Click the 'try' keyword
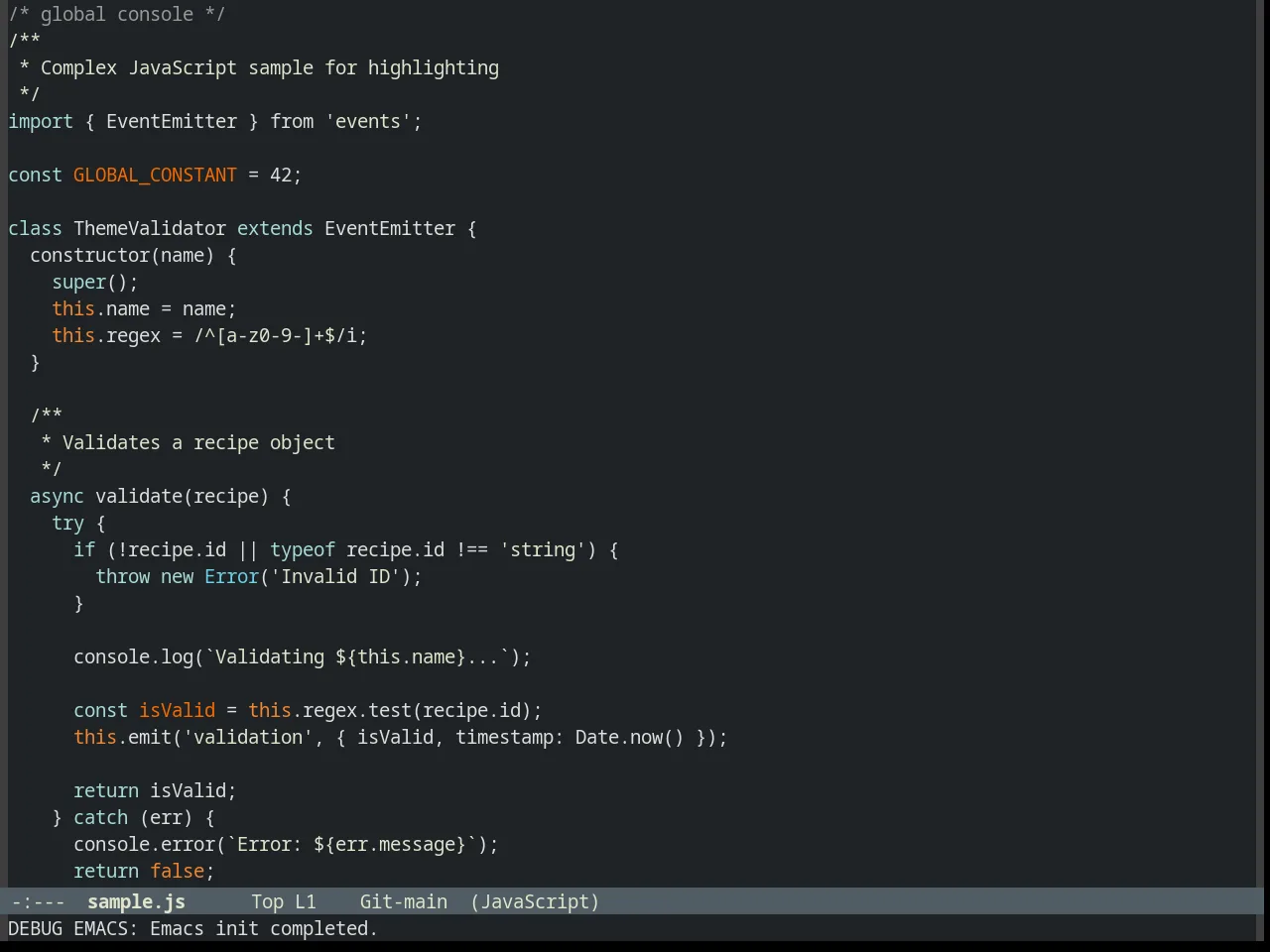Image resolution: width=1270 pixels, height=952 pixels. tap(67, 523)
